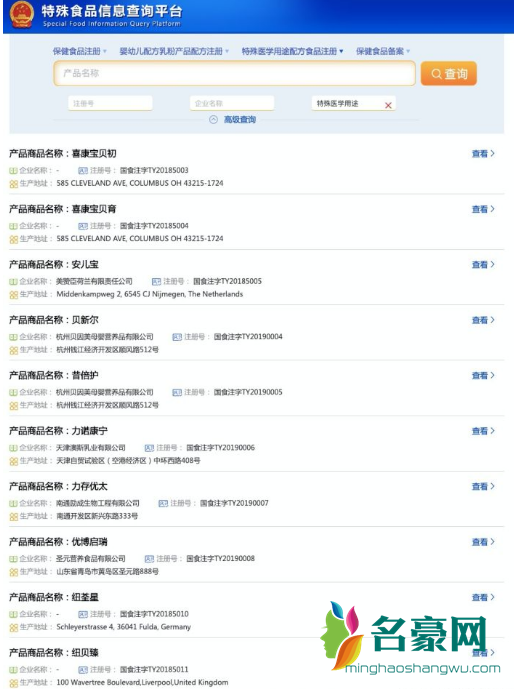Click address Schleyerstrasse 4, Fulda, Germany
Screen dimensions: 514x689
(123, 627)
